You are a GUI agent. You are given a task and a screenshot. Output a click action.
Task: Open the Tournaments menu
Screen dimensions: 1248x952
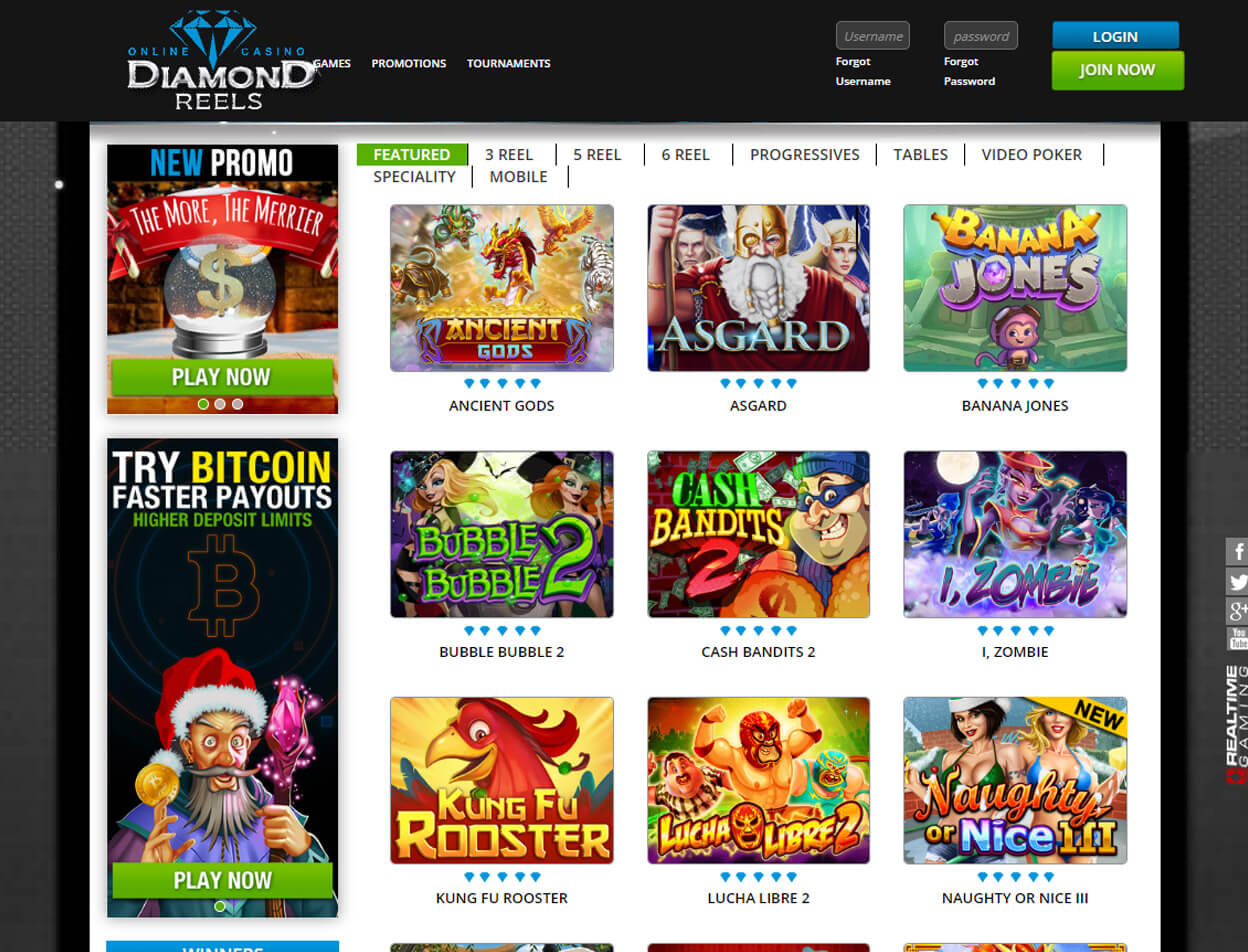click(509, 63)
